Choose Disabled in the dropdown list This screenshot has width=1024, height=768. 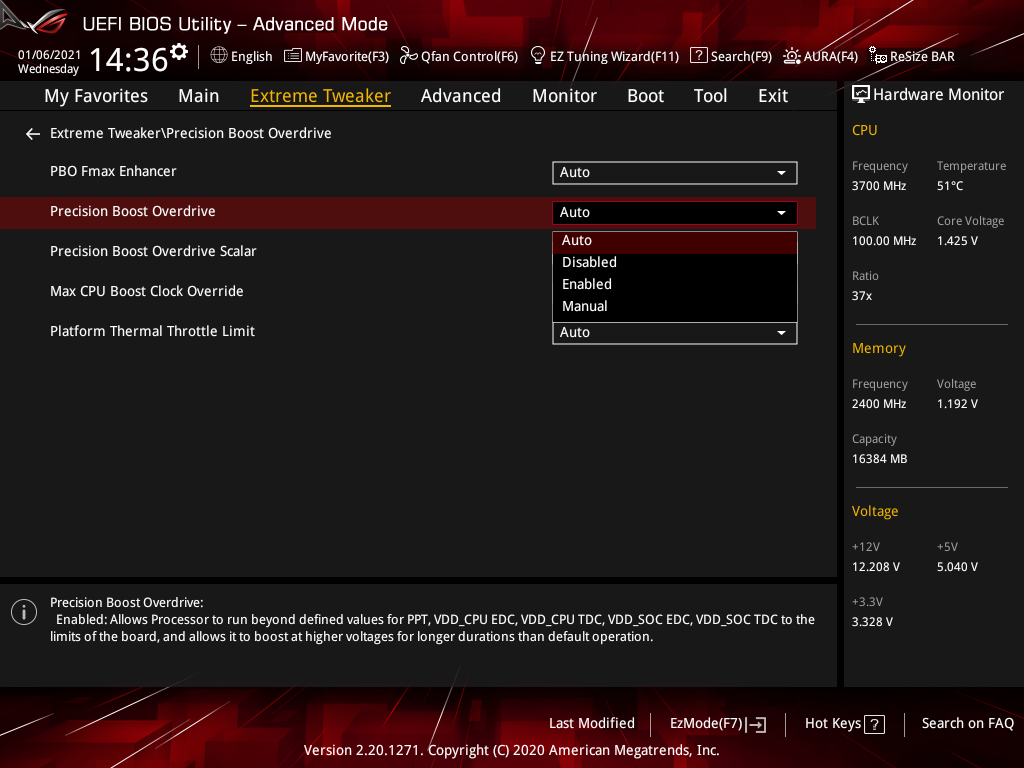675,263
